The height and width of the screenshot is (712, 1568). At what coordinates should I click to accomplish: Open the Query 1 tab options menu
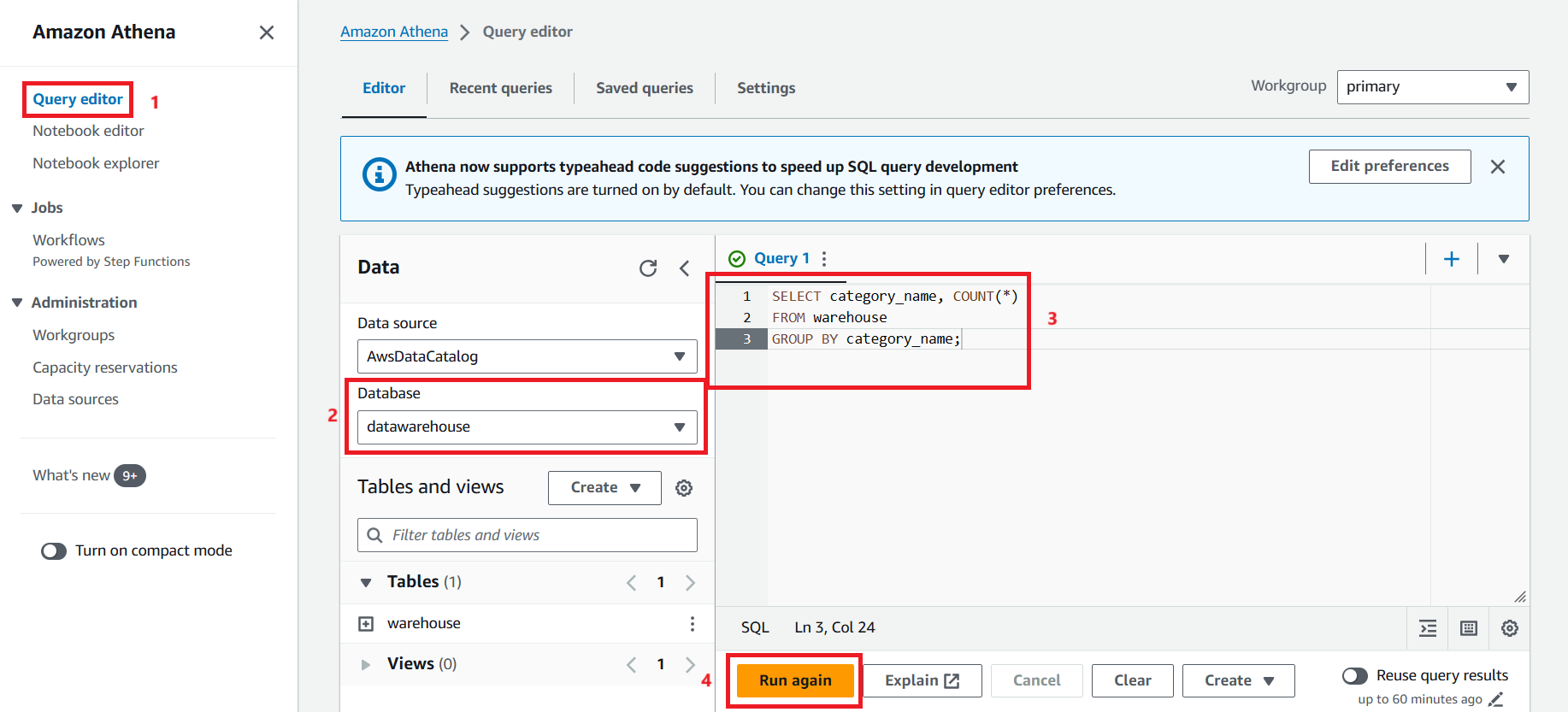824,258
